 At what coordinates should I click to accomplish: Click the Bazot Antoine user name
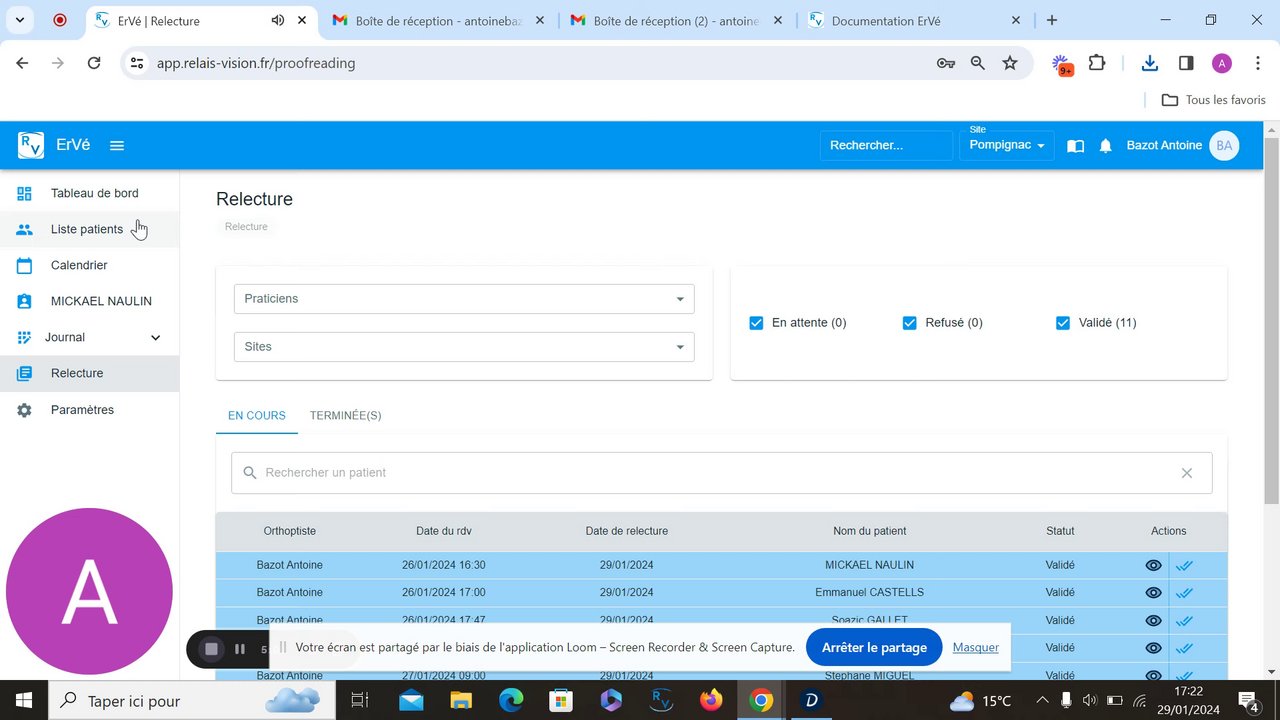pyautogui.click(x=1164, y=145)
